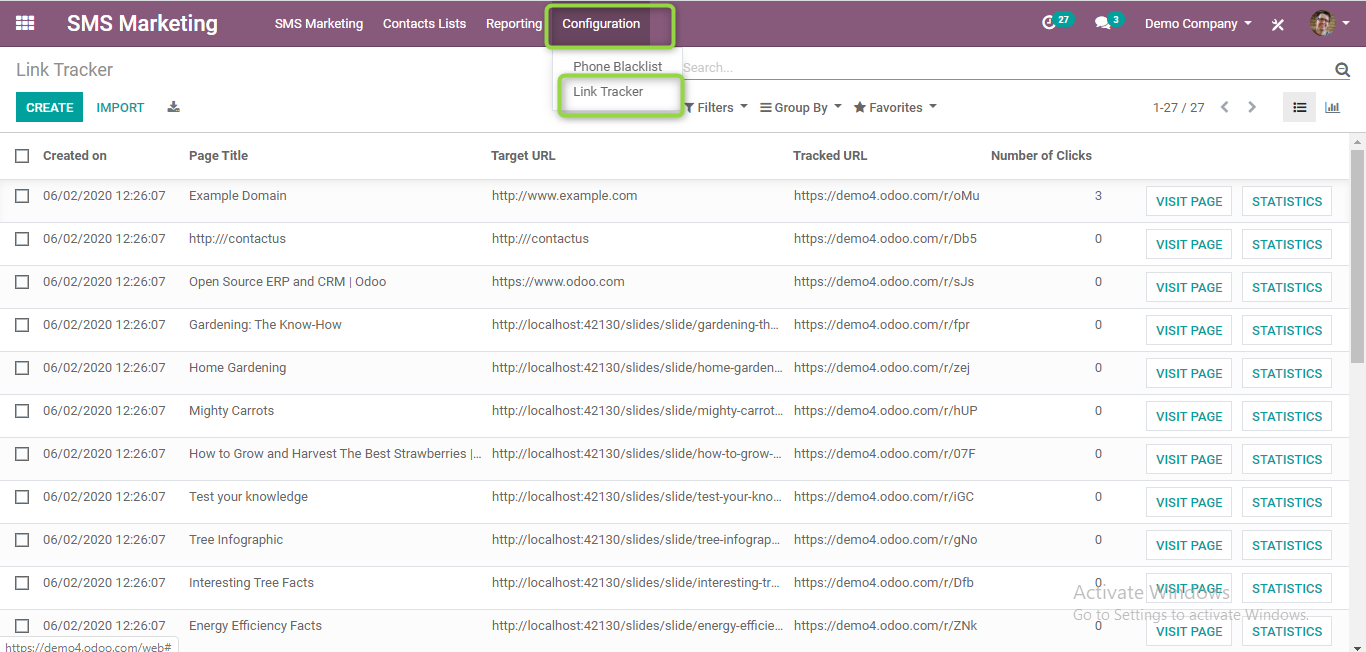
Task: Click the CREATE button
Action: pyautogui.click(x=49, y=107)
